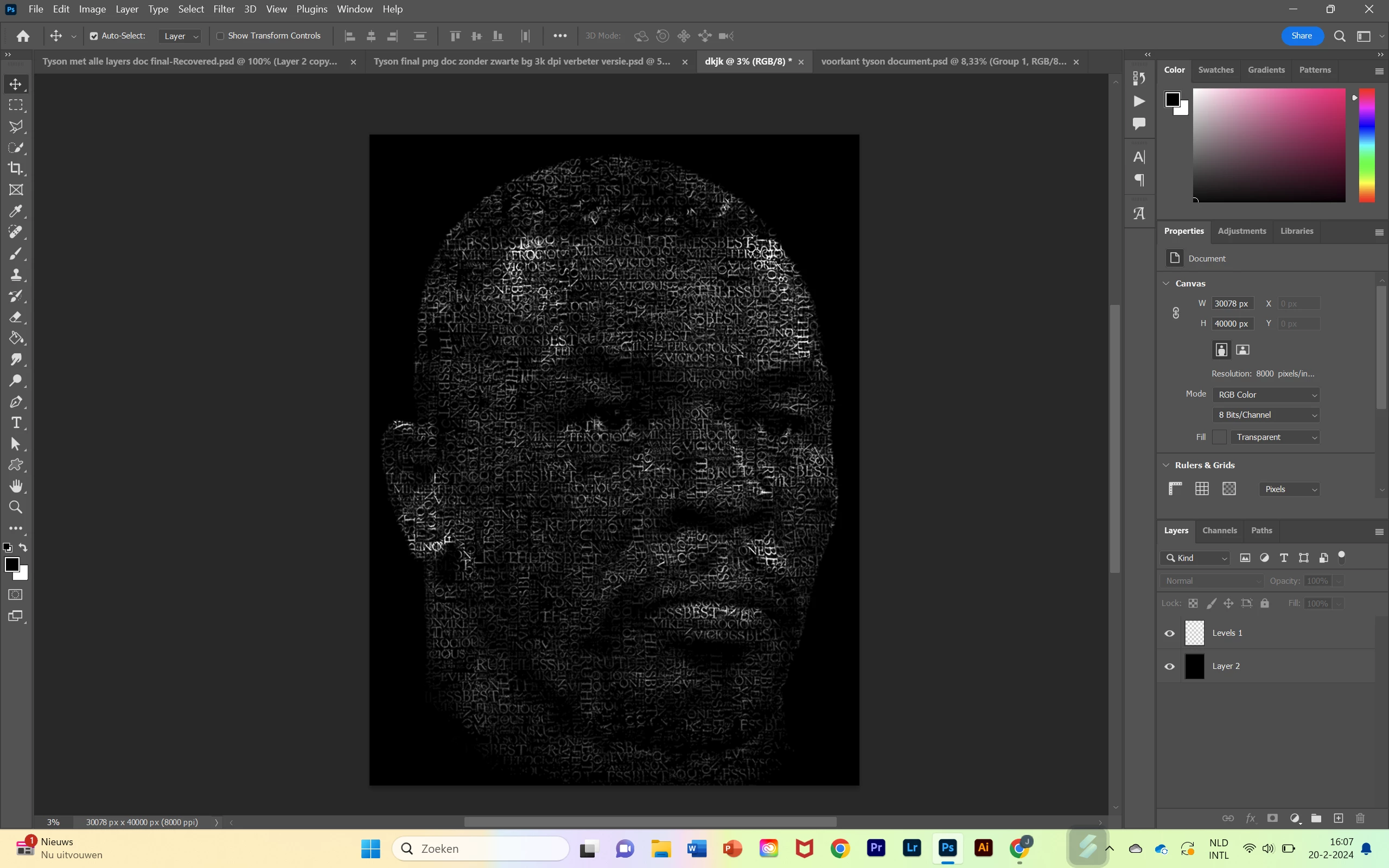1389x868 pixels.
Task: Click the create new layer icon
Action: click(1338, 818)
